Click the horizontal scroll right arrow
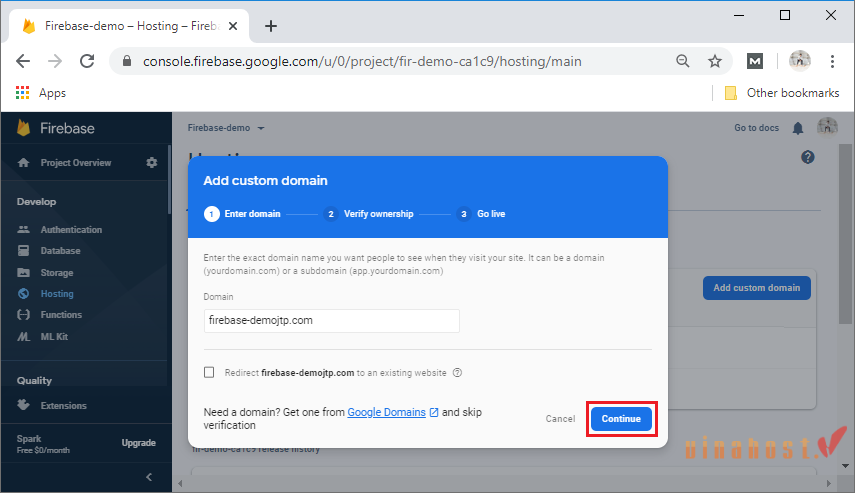 pos(829,484)
